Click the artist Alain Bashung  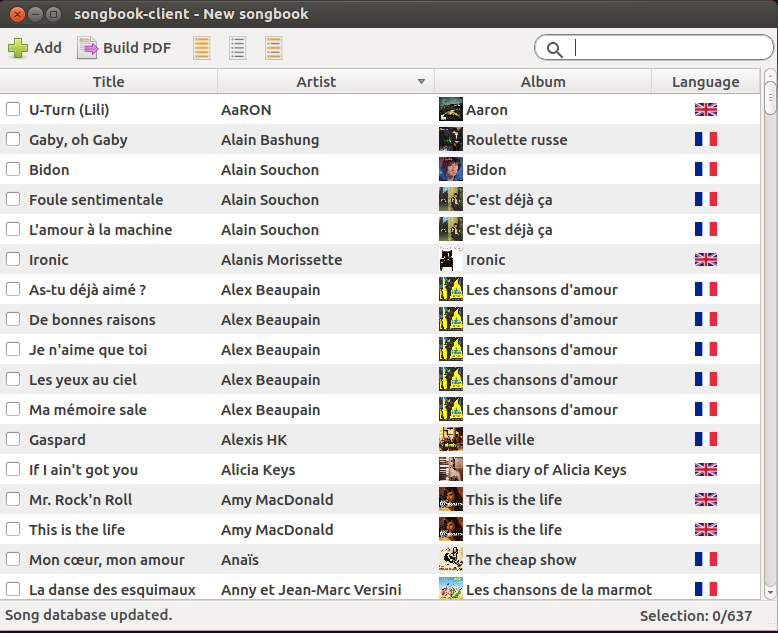click(x=270, y=139)
